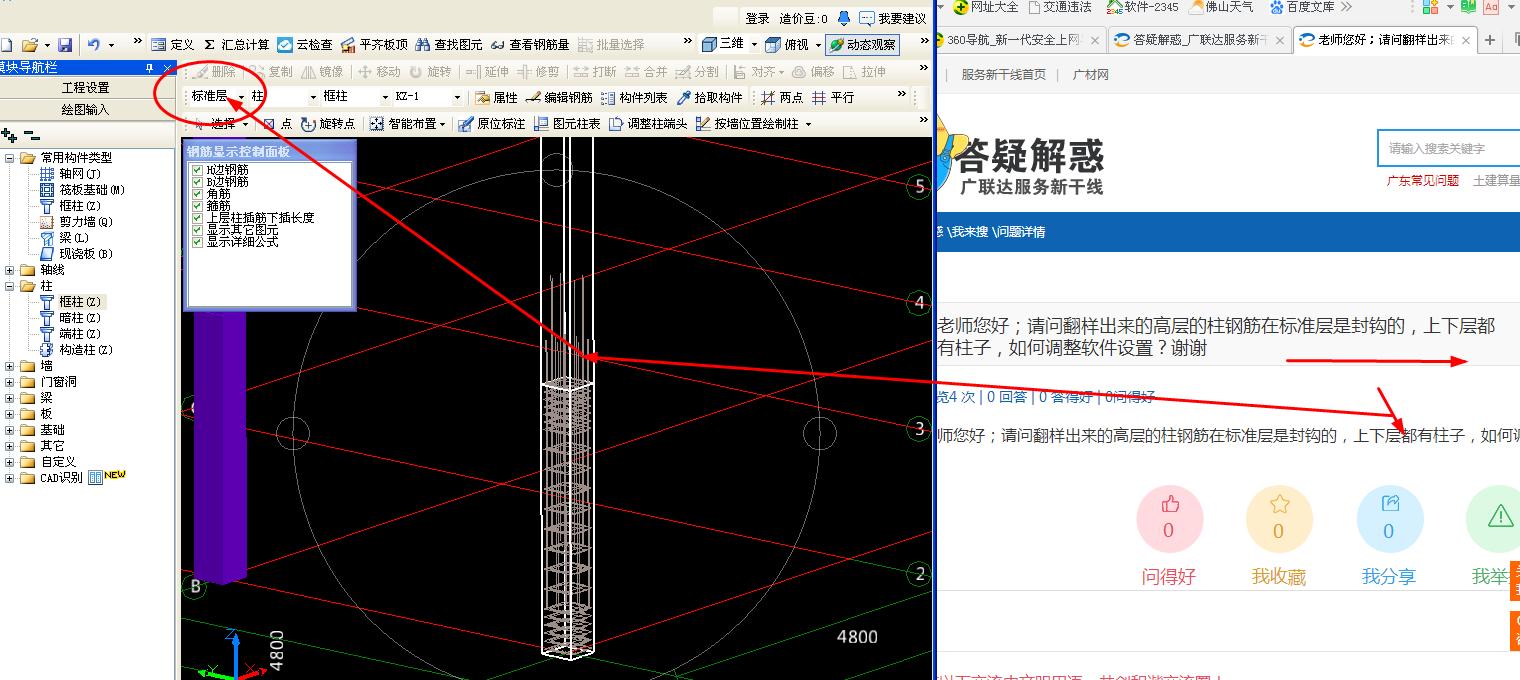Viewport: 1520px width, 680px height.
Task: Click the minus collapse-all icon in navigation panel
Action: coord(31,135)
